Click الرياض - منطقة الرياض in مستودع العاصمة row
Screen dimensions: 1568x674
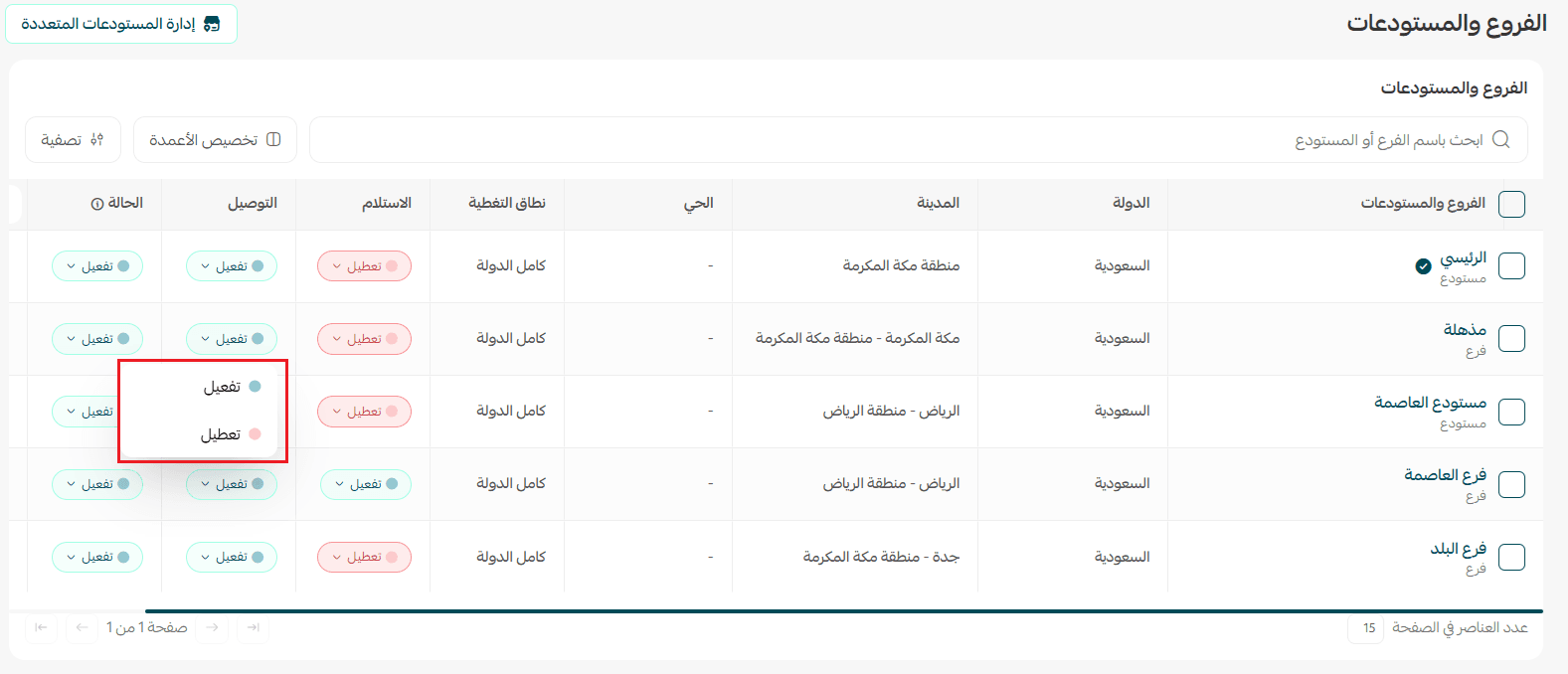[891, 411]
